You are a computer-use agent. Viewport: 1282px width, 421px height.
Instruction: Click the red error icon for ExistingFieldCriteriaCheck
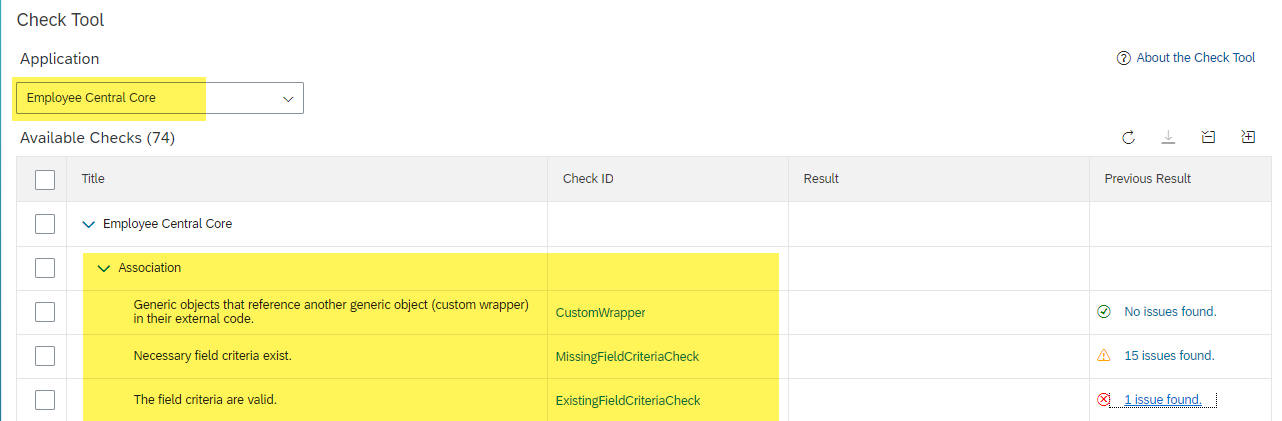1104,399
